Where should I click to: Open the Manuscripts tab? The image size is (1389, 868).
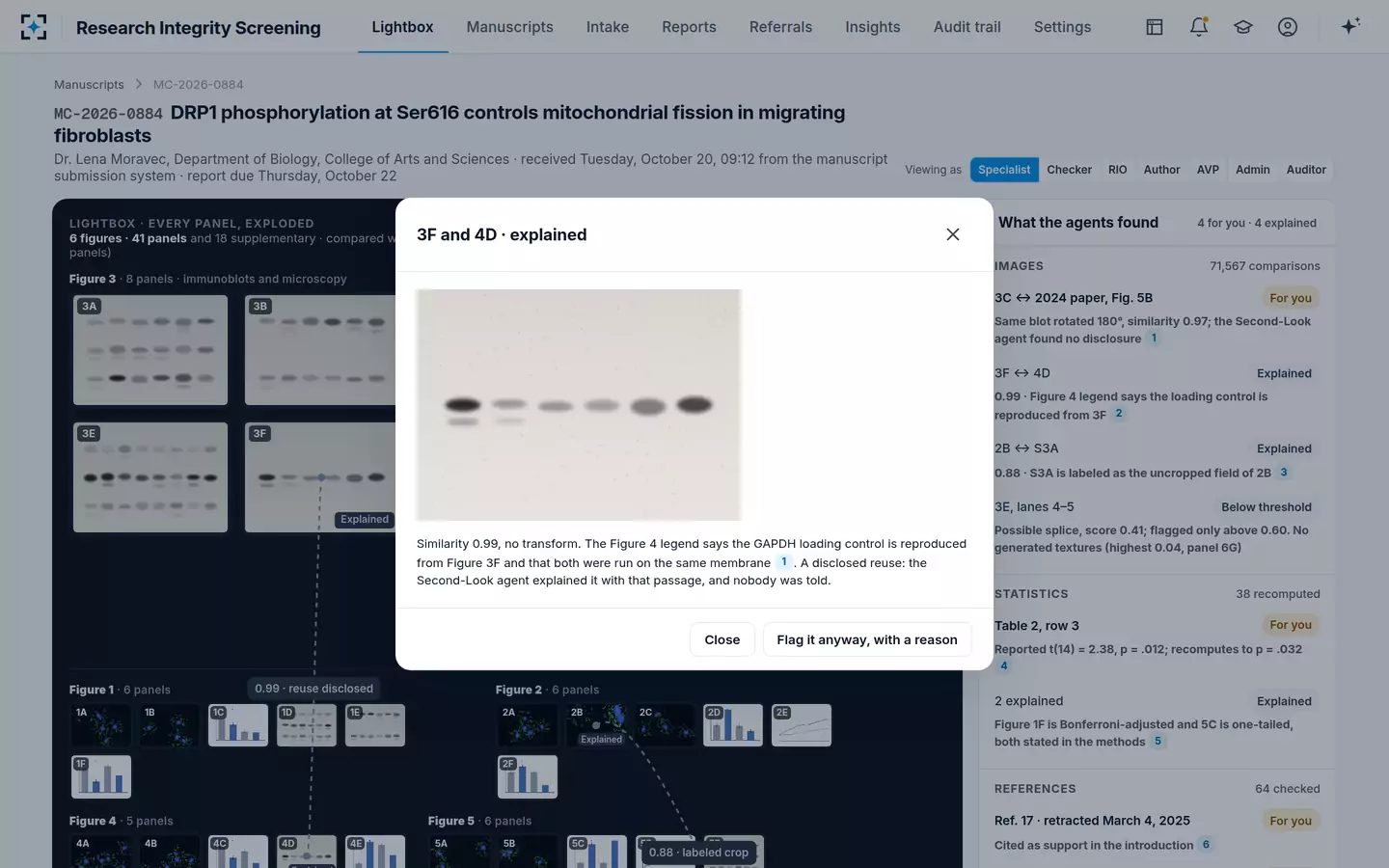[509, 27]
